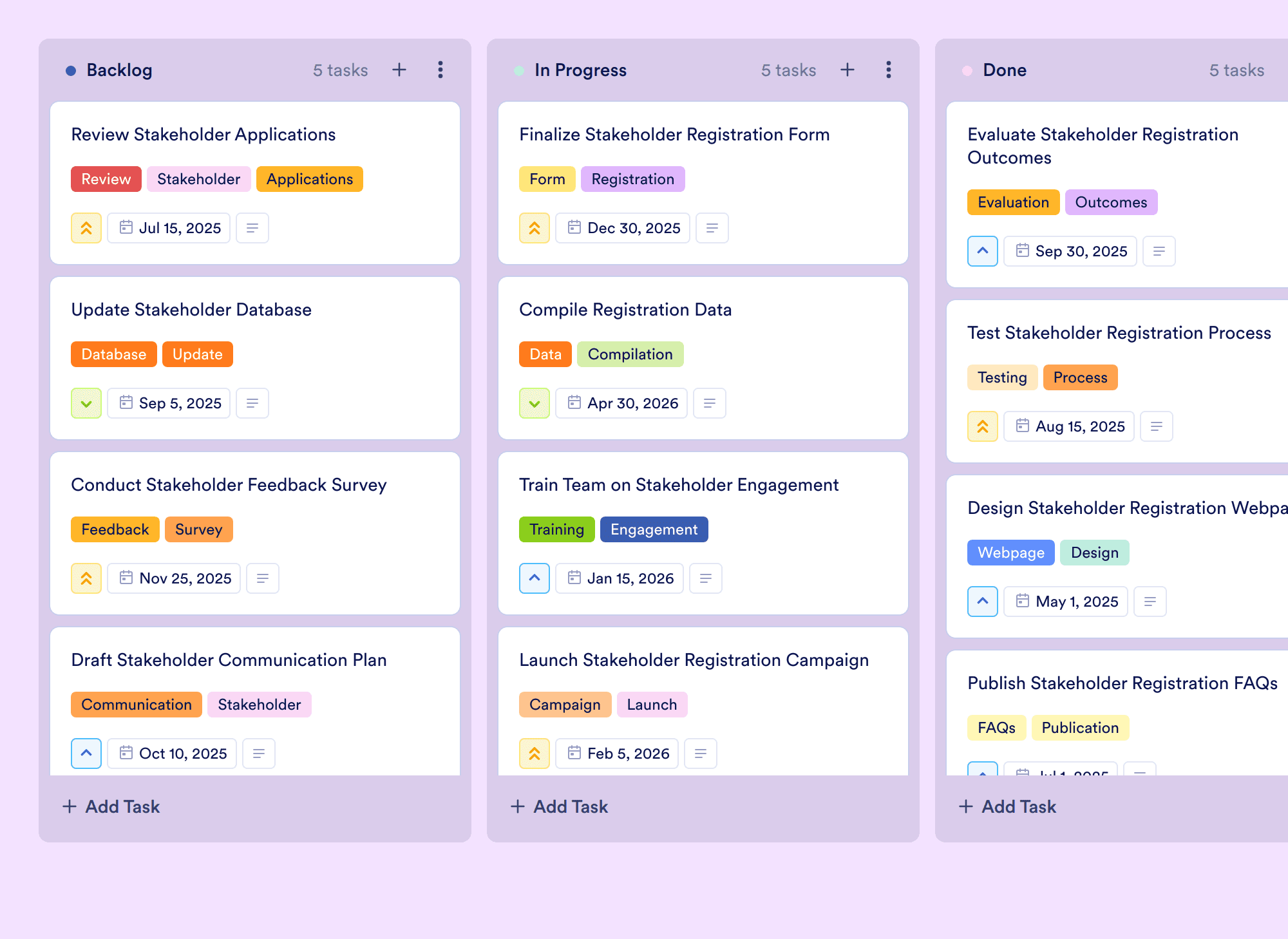Click Add Task under In Progress column
The height and width of the screenshot is (939, 1288).
click(559, 806)
